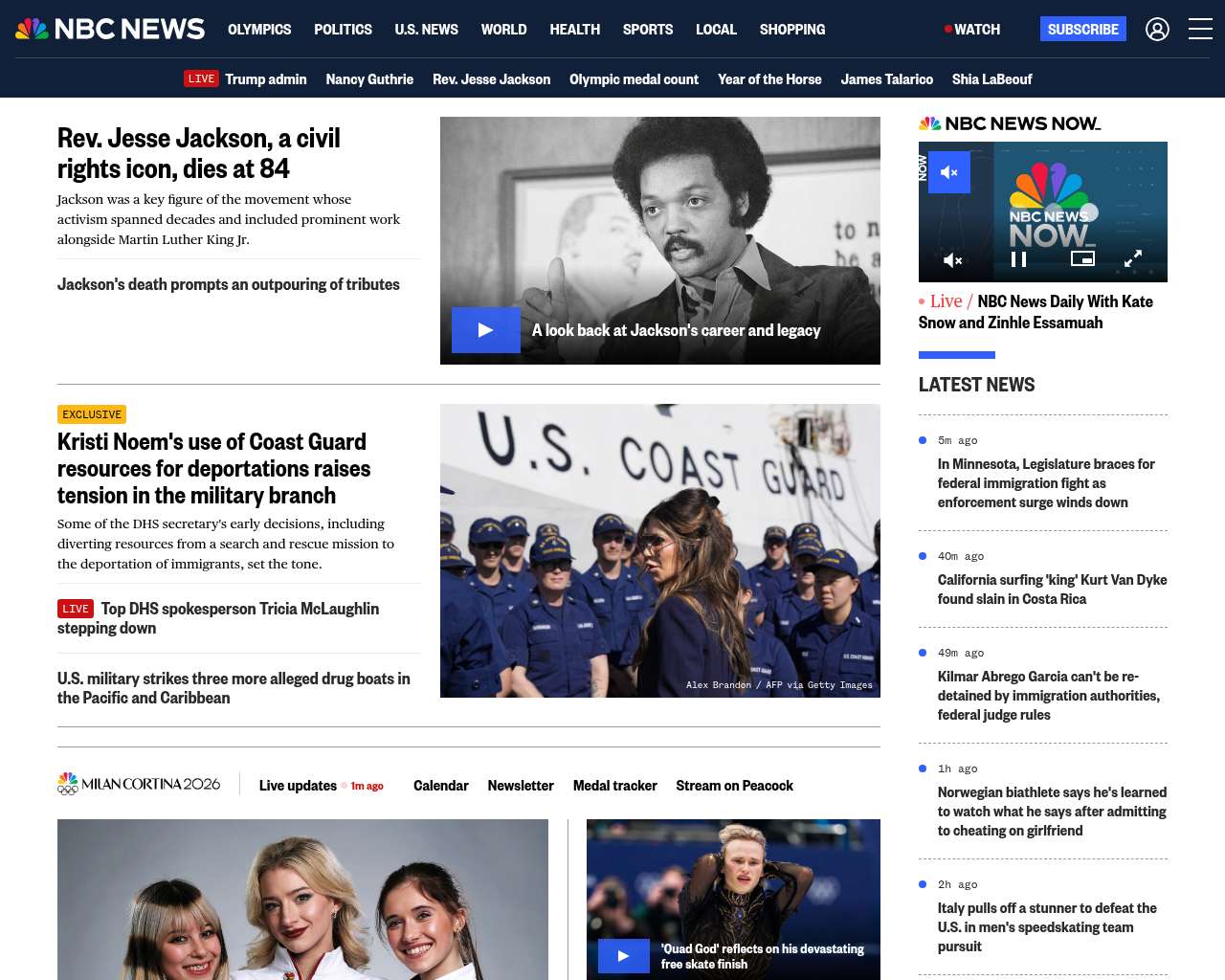The image size is (1225, 980).
Task: Open the user account profile icon
Action: tap(1157, 29)
